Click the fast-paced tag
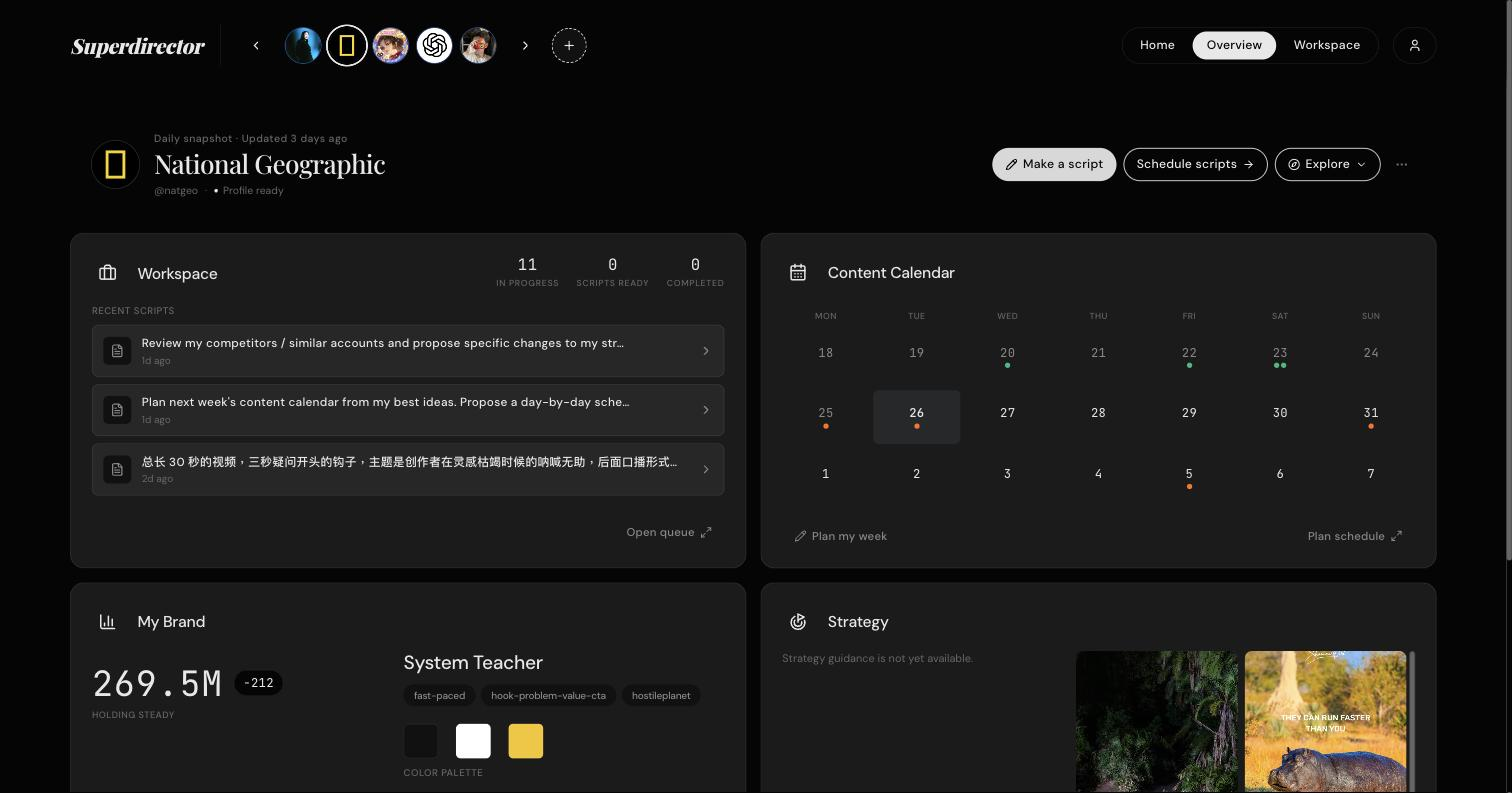 click(x=439, y=695)
